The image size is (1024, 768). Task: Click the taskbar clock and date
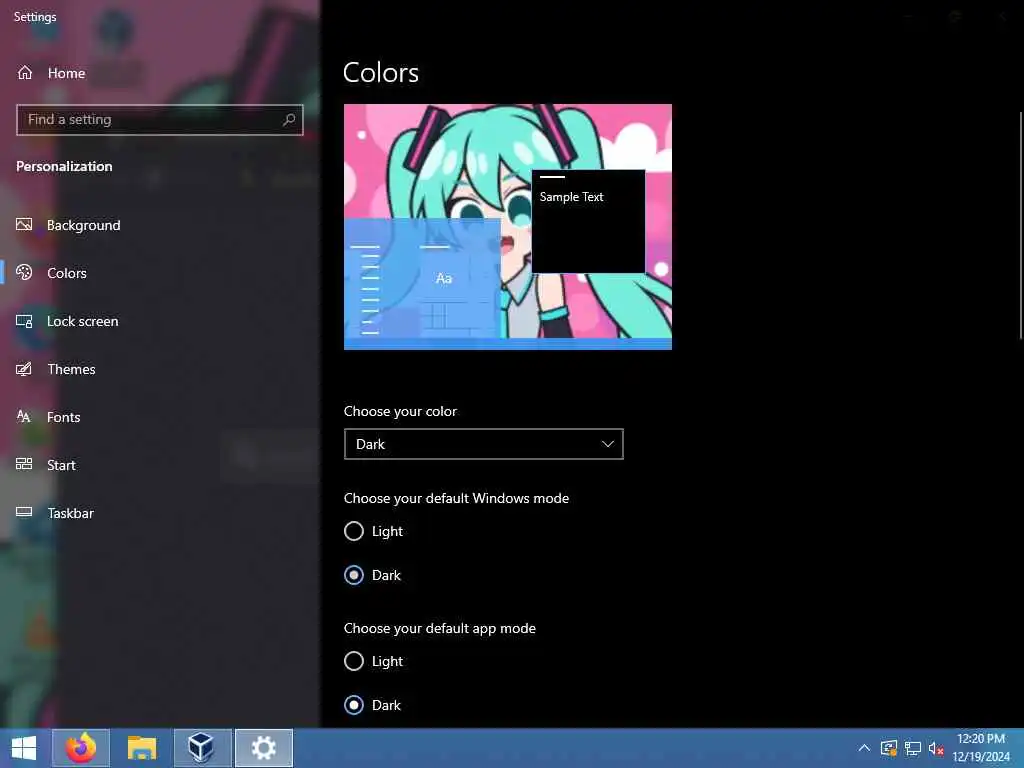point(981,748)
